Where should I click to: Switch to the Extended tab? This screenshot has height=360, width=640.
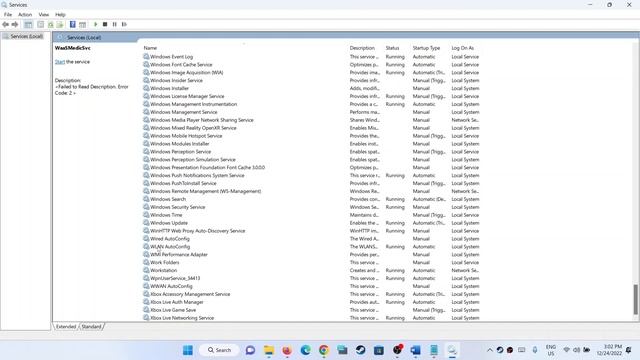coord(66,327)
